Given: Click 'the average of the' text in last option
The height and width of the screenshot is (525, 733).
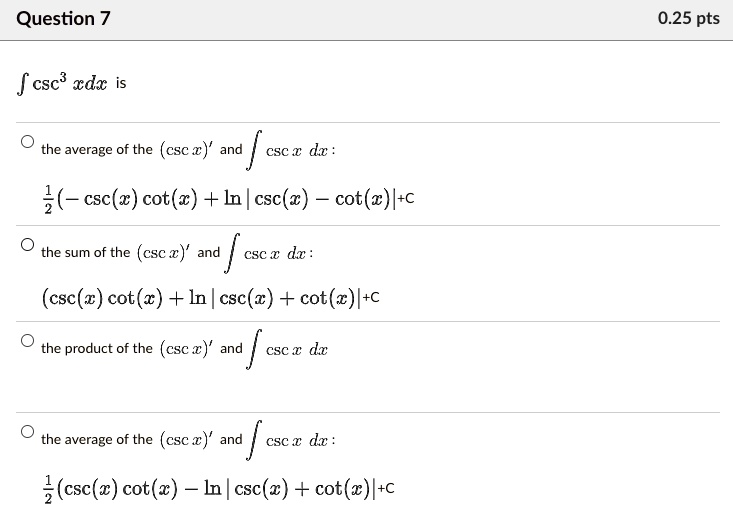Looking at the screenshot, I should tap(97, 439).
